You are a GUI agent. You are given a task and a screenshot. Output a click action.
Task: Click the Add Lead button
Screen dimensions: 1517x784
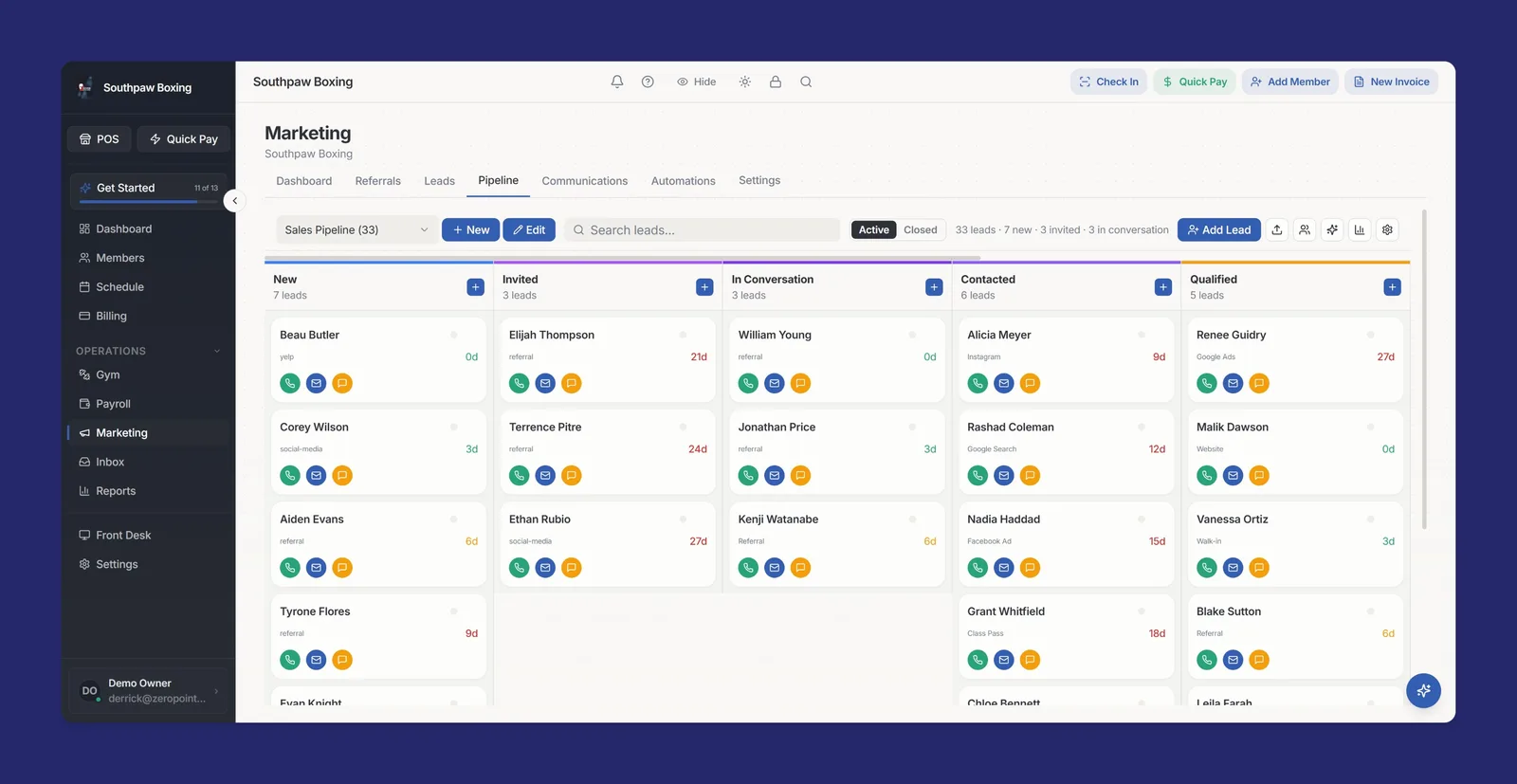(x=1219, y=229)
